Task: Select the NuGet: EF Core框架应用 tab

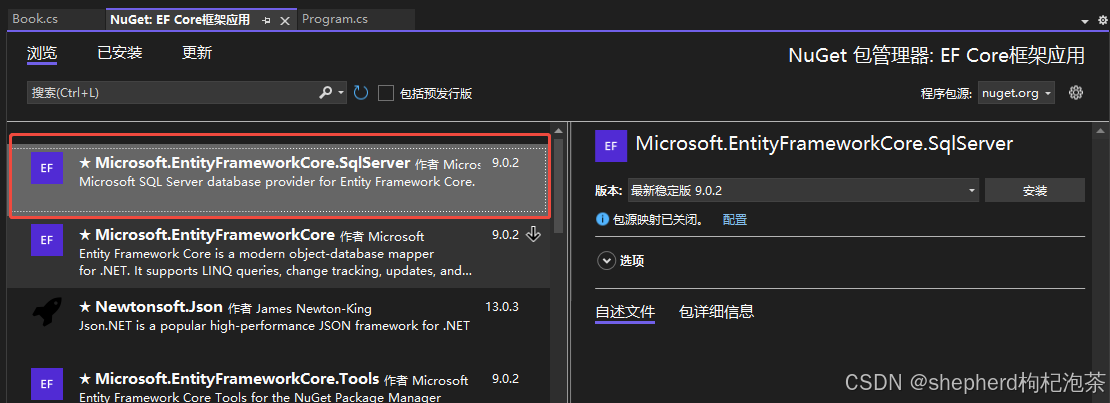Action: [180, 20]
